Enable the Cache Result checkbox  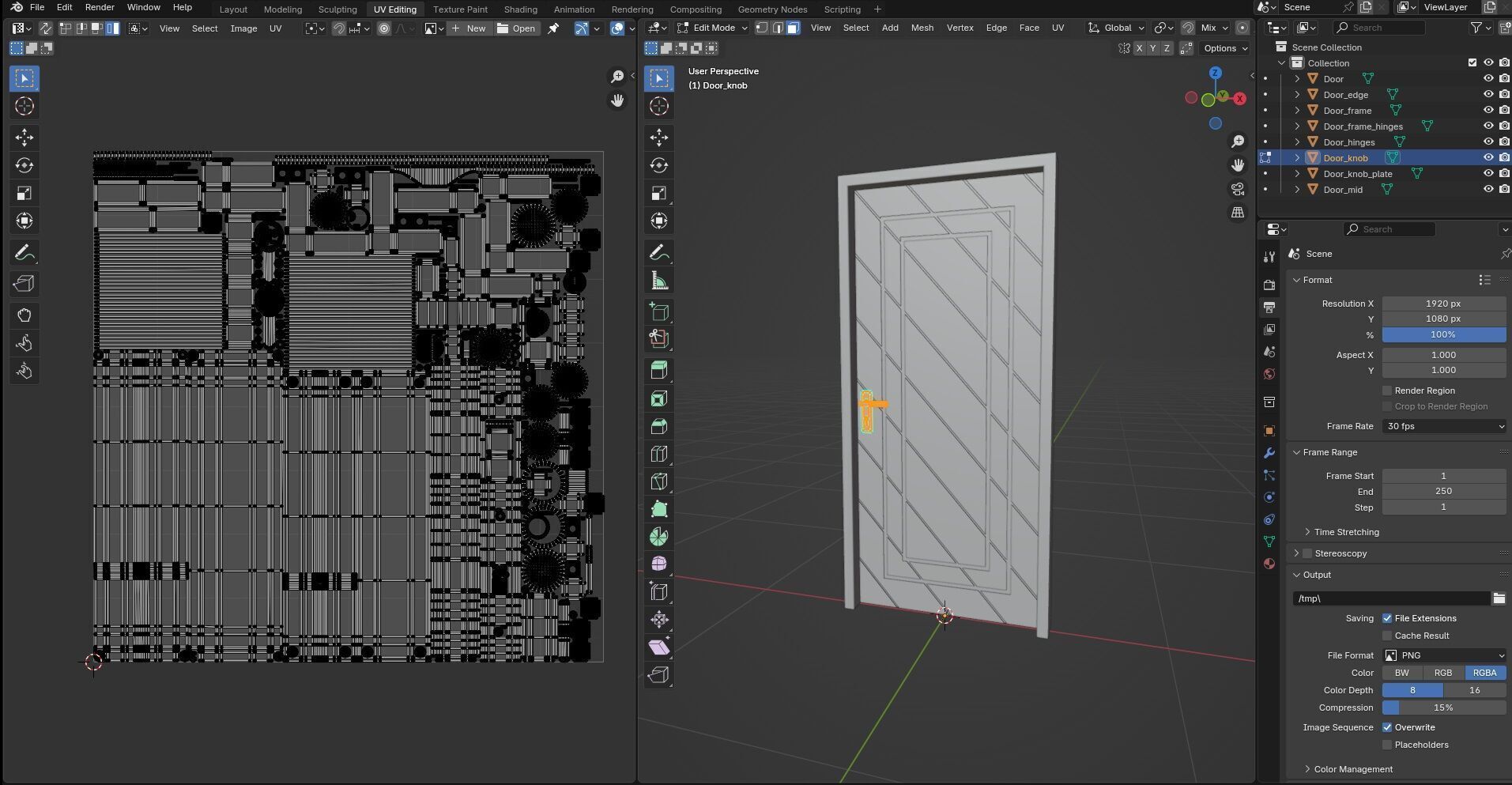pos(1387,636)
